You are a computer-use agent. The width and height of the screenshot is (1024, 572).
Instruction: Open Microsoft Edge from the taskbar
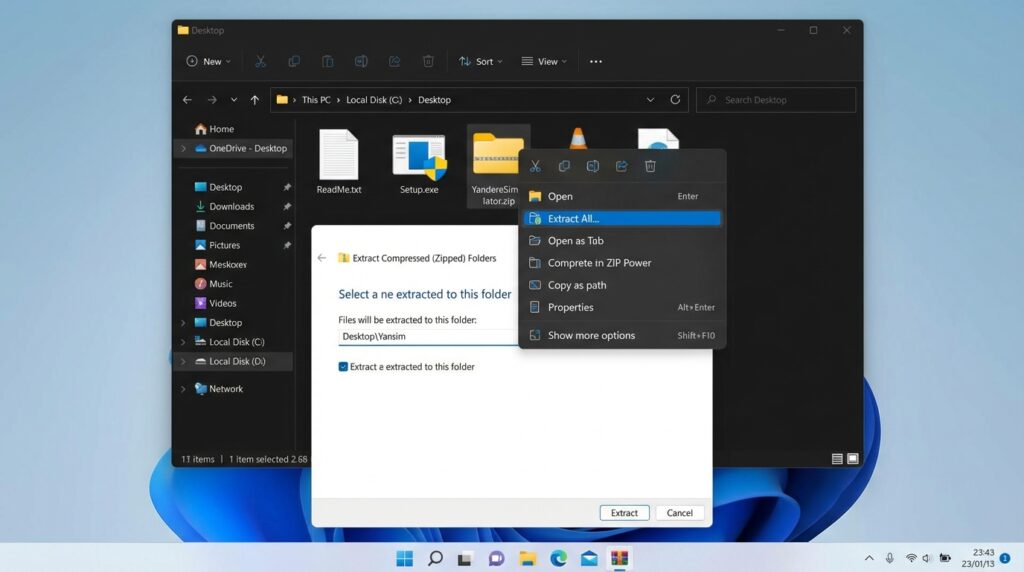(x=558, y=558)
